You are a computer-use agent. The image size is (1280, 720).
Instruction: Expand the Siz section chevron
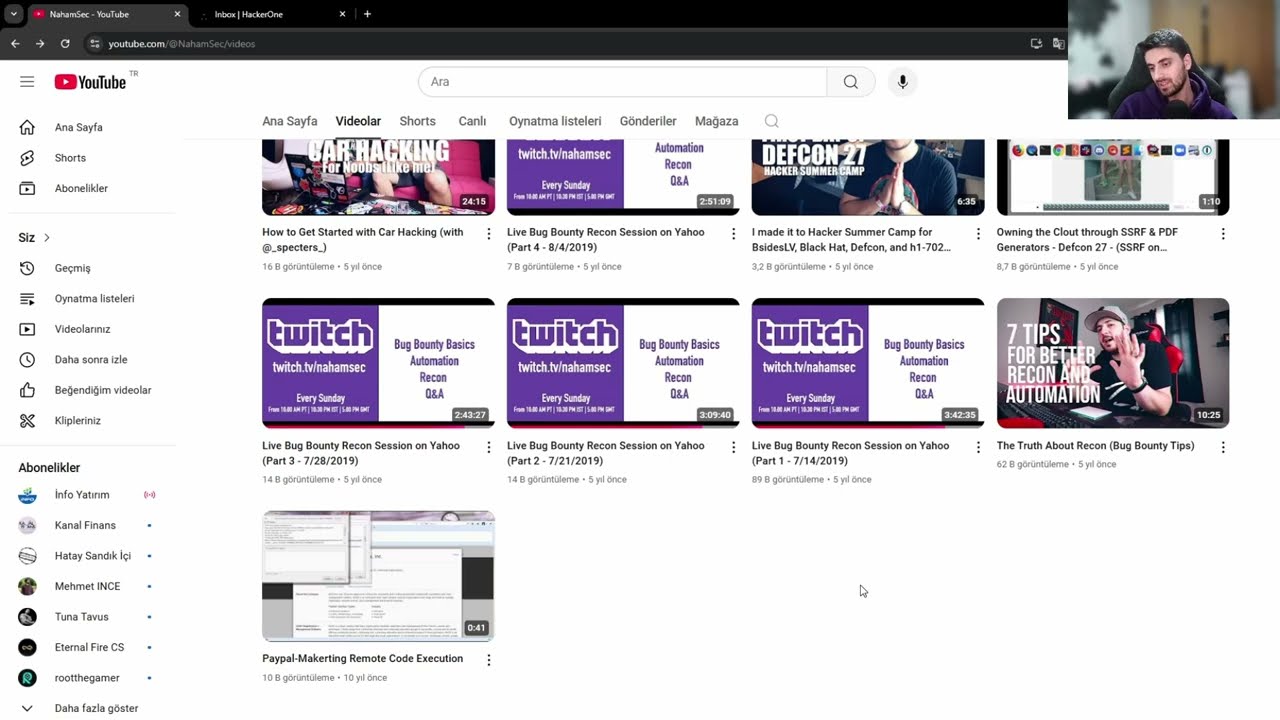47,237
